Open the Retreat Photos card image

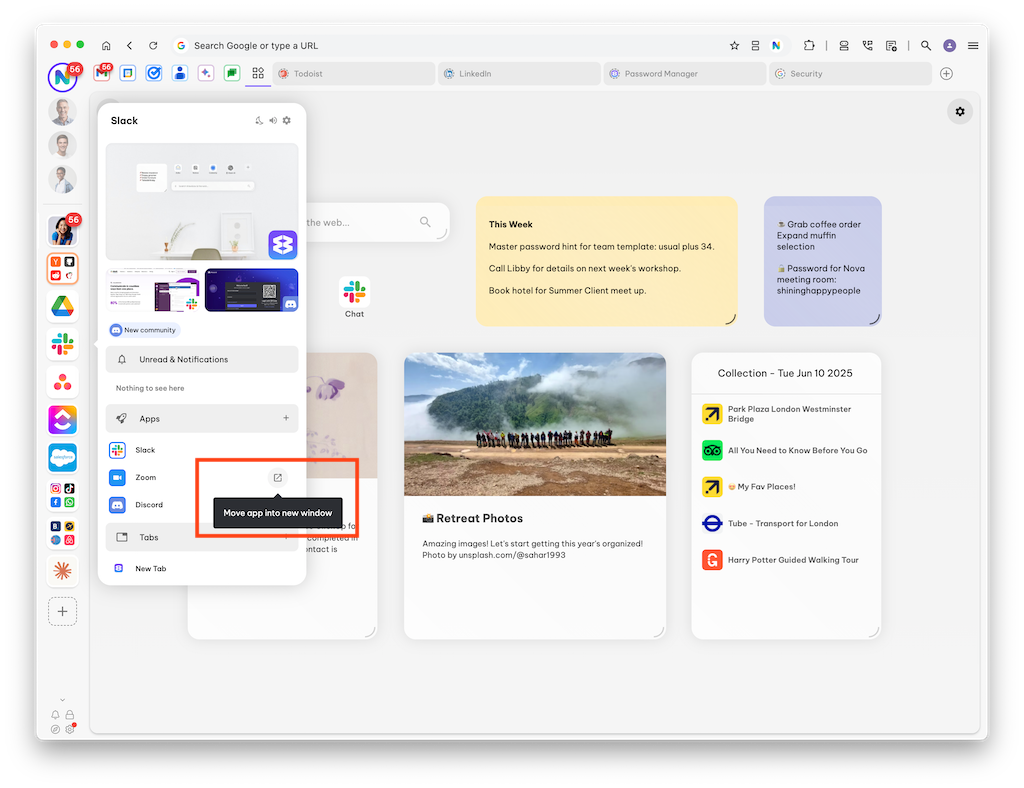click(x=535, y=424)
